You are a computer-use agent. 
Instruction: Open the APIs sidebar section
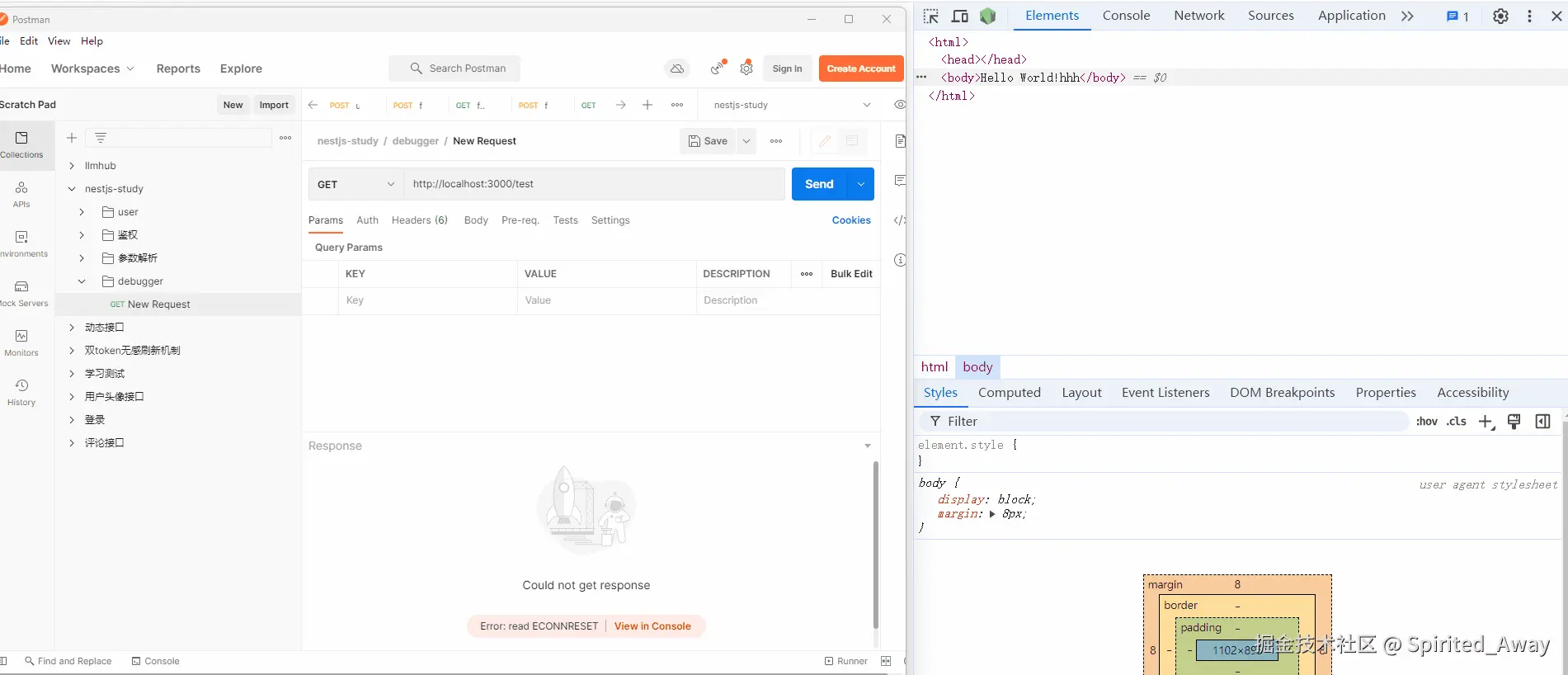(21, 194)
